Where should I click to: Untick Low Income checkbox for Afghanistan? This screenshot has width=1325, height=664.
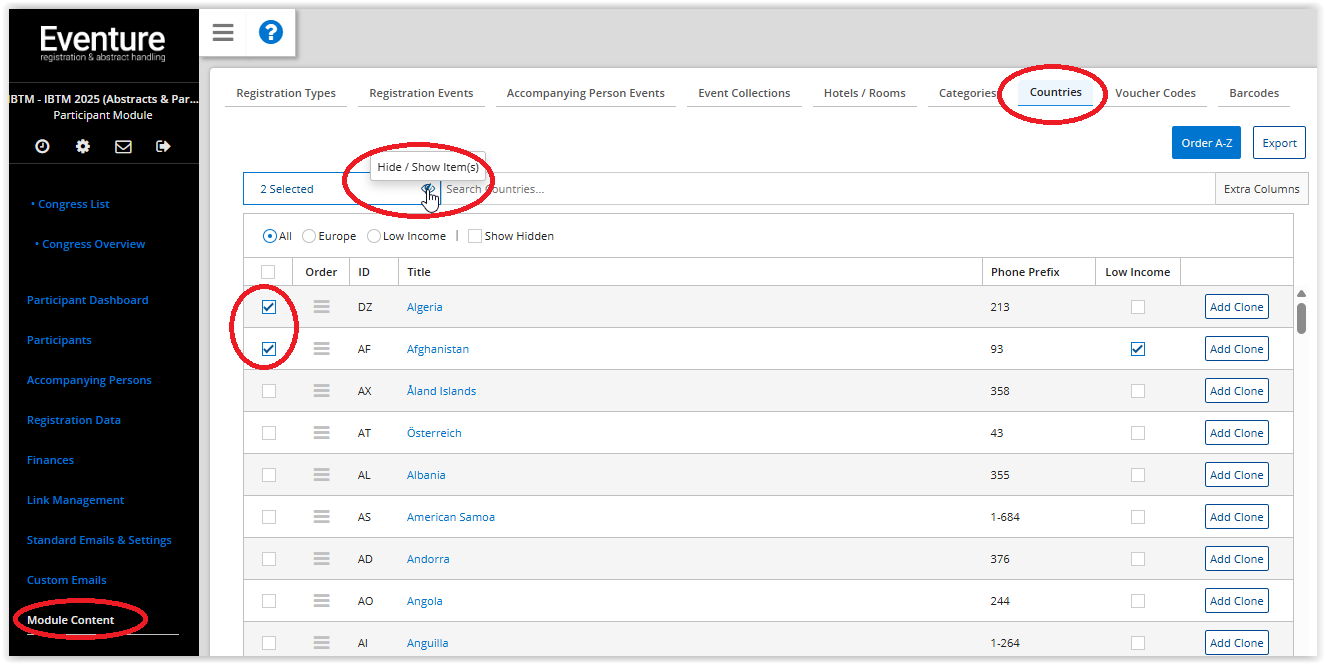click(x=1138, y=349)
